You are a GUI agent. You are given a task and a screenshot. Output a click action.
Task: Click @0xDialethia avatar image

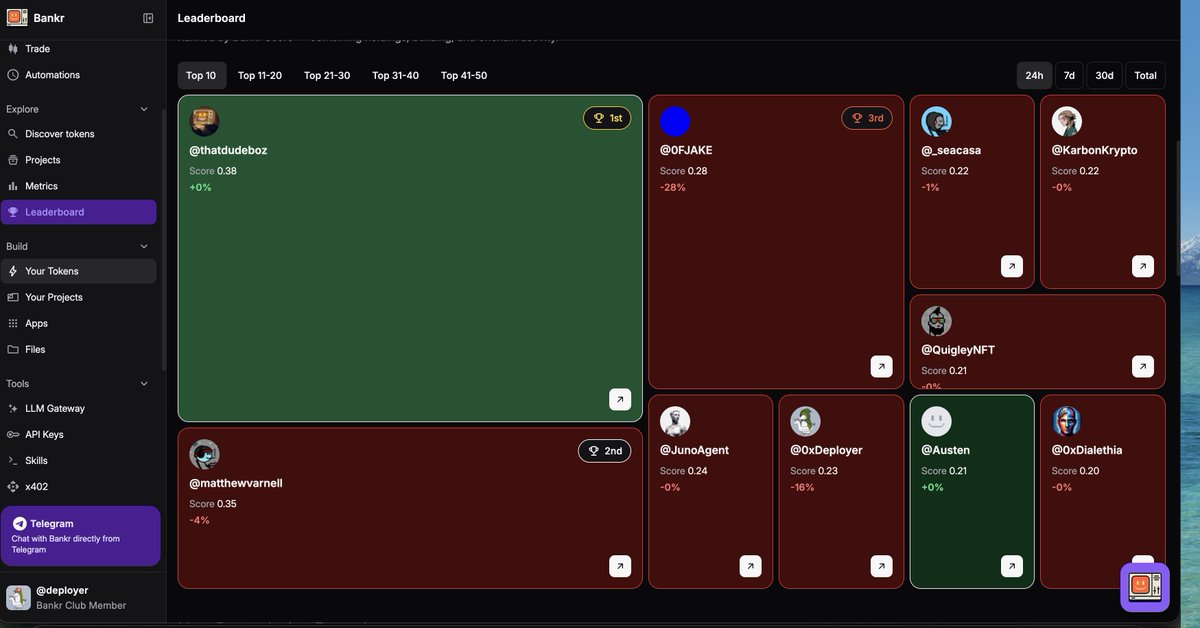click(x=1066, y=421)
